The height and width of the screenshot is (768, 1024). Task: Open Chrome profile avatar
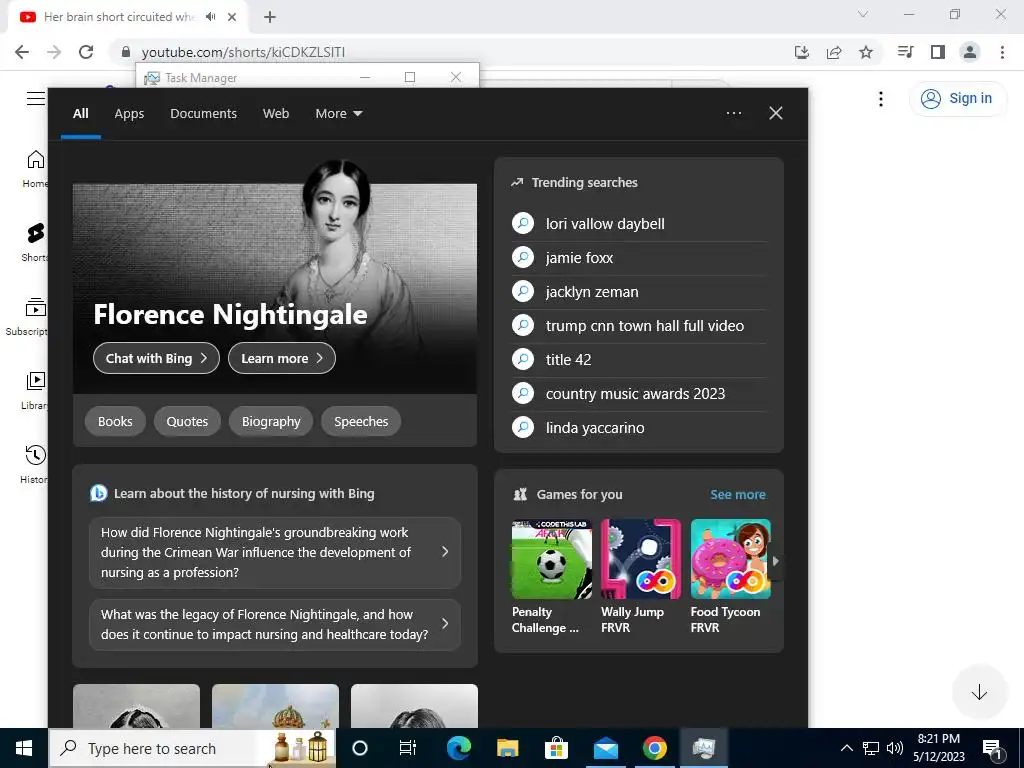970,52
